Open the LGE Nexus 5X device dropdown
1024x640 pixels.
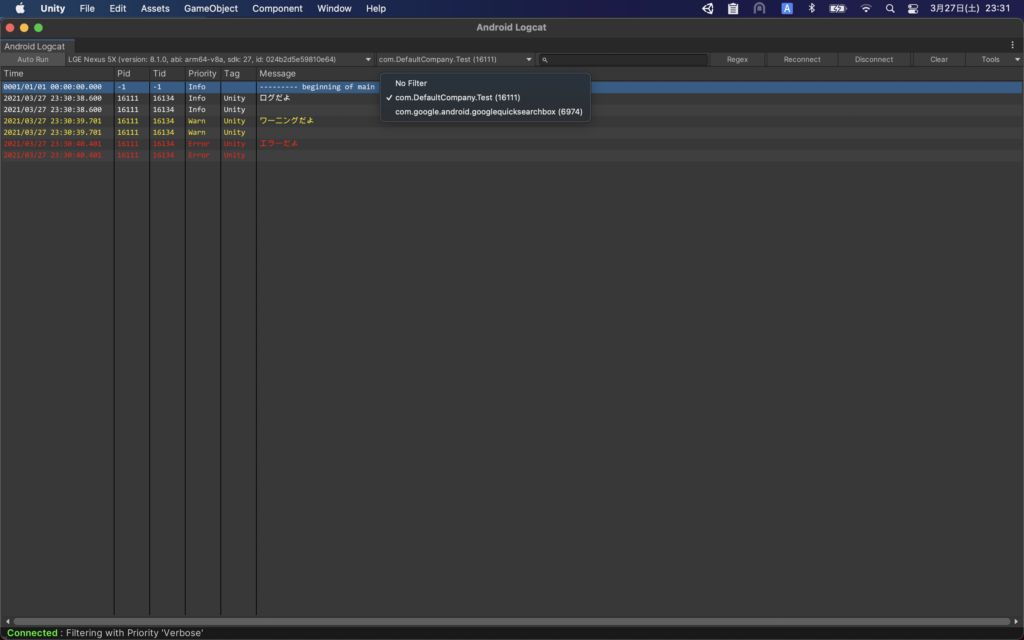point(215,59)
